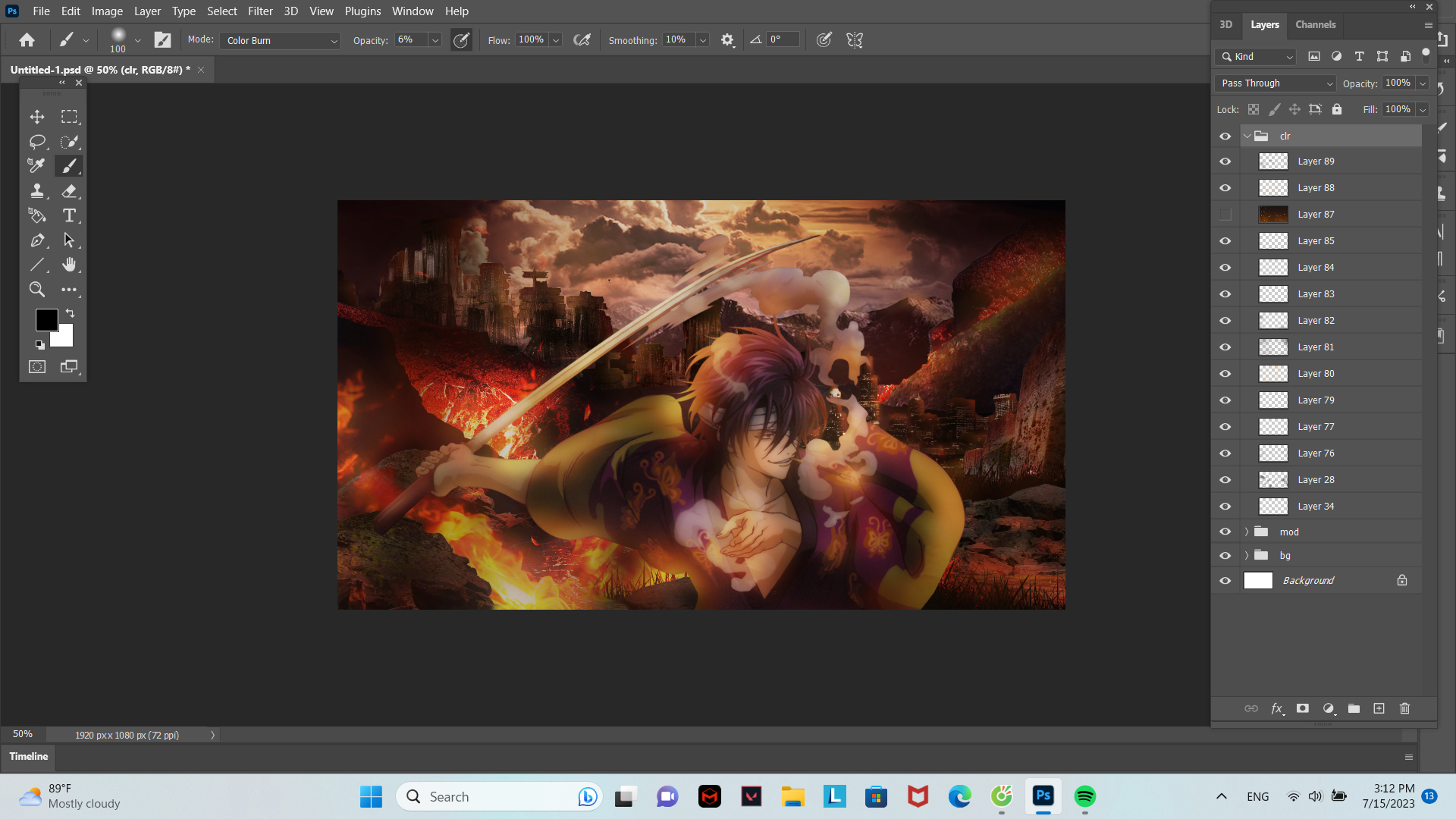Switch to the Channels tab
Image resolution: width=1456 pixels, height=819 pixels.
(x=1315, y=24)
